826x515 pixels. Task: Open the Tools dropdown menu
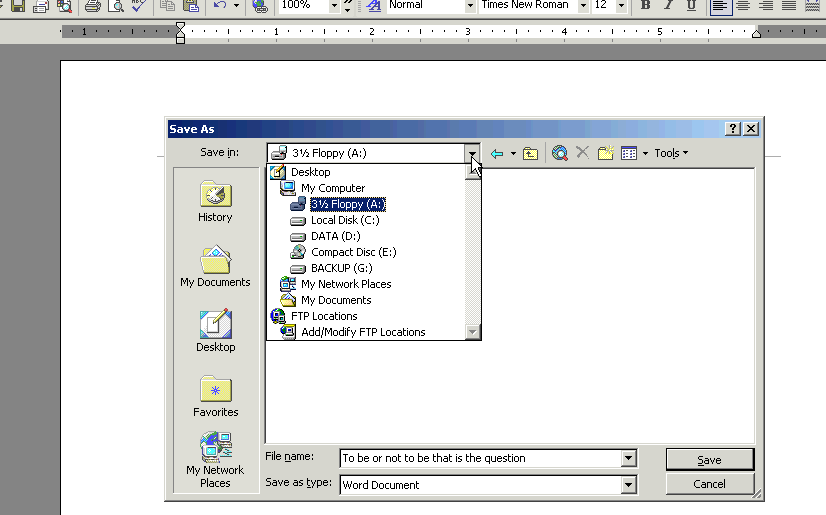point(671,153)
